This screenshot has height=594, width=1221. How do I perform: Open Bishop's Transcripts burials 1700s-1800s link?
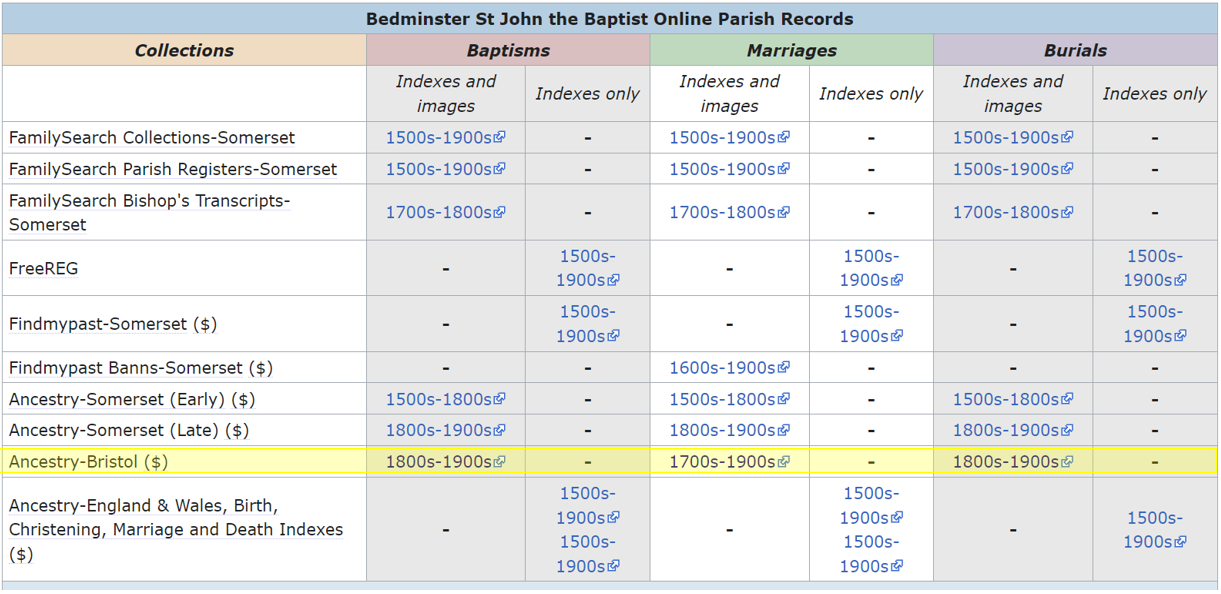[1013, 212]
